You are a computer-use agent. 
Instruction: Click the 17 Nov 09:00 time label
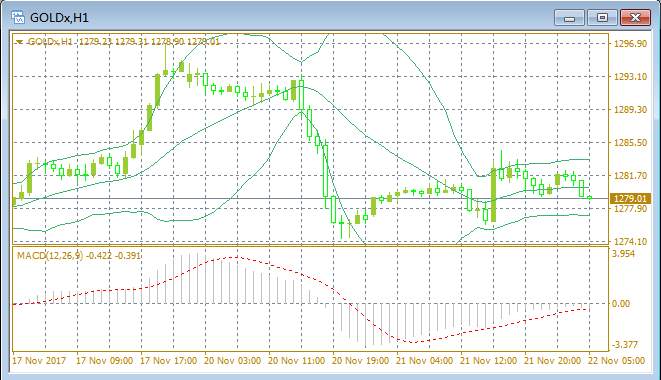pyautogui.click(x=104, y=361)
